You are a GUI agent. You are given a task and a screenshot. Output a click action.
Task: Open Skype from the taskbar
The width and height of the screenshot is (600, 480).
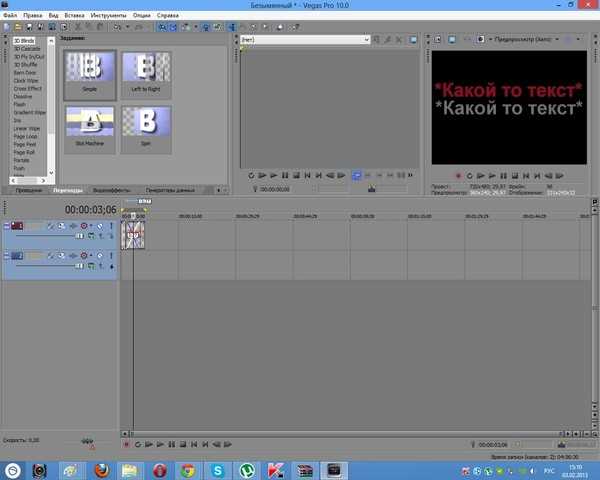(x=218, y=471)
